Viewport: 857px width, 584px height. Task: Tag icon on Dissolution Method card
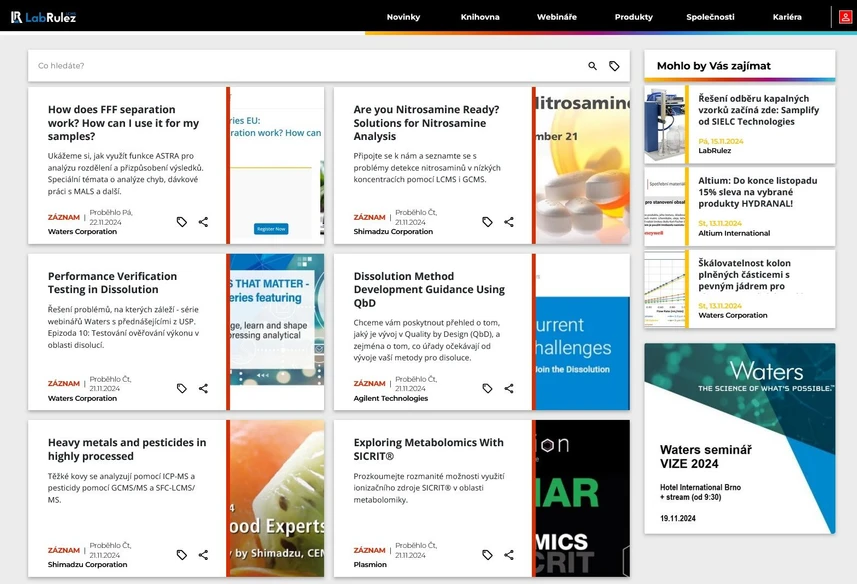coord(488,388)
